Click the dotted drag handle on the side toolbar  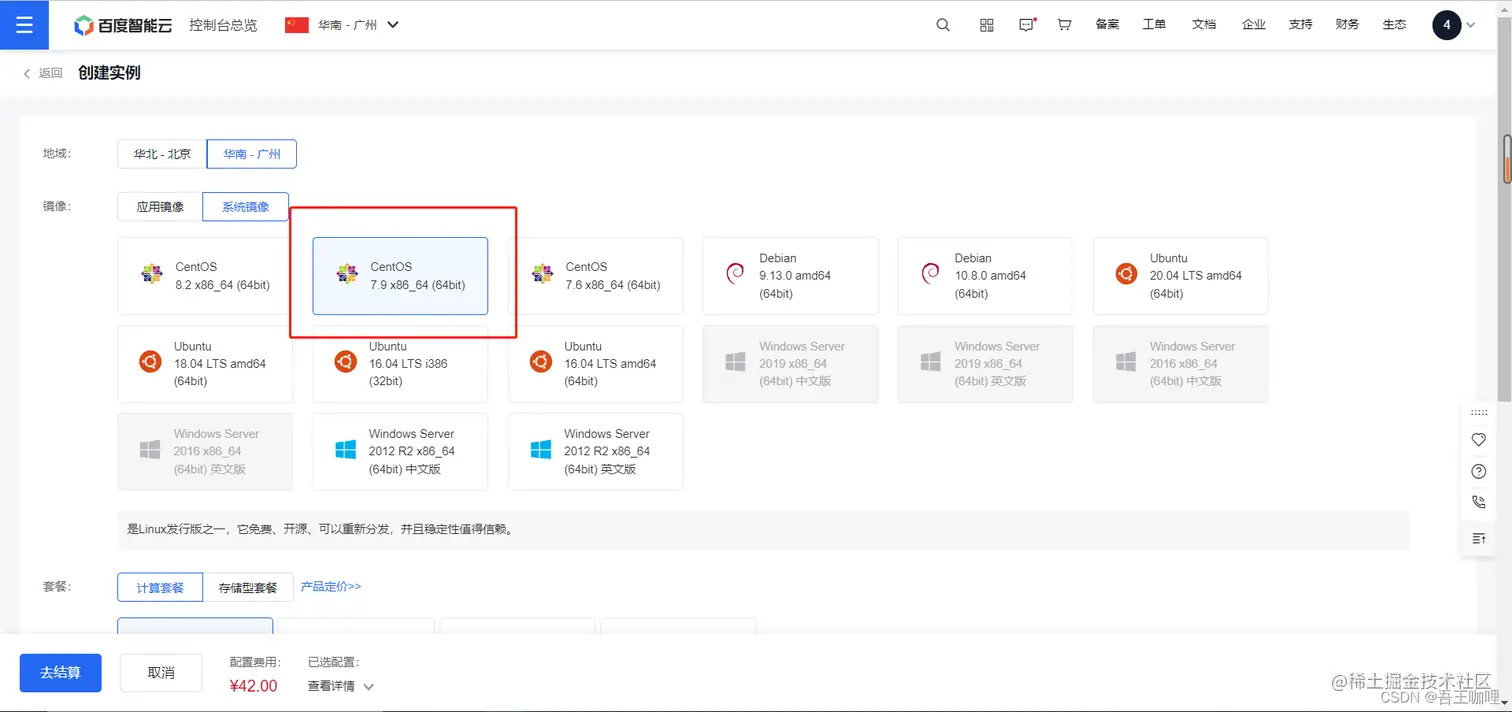pyautogui.click(x=1479, y=412)
